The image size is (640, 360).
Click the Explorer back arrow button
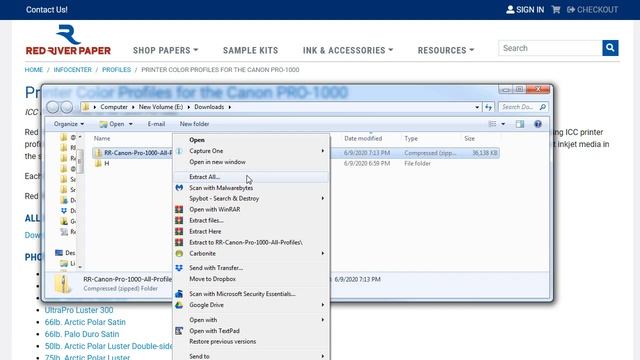click(x=53, y=107)
